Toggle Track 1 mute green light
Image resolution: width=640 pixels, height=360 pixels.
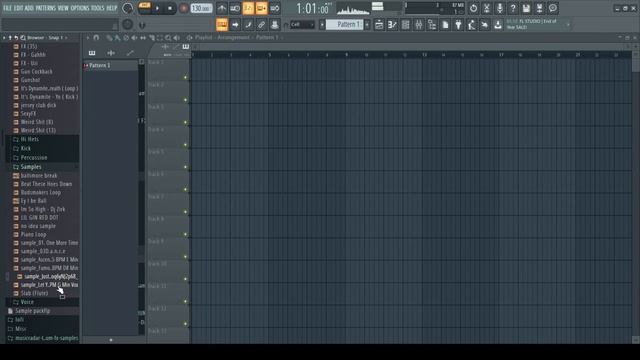tap(185, 77)
